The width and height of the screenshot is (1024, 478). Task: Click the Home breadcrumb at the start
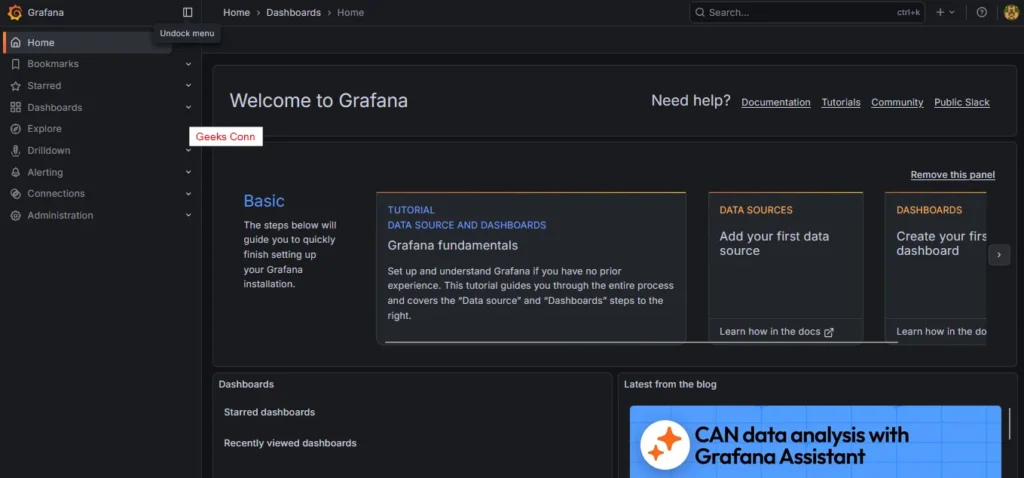[x=236, y=12]
